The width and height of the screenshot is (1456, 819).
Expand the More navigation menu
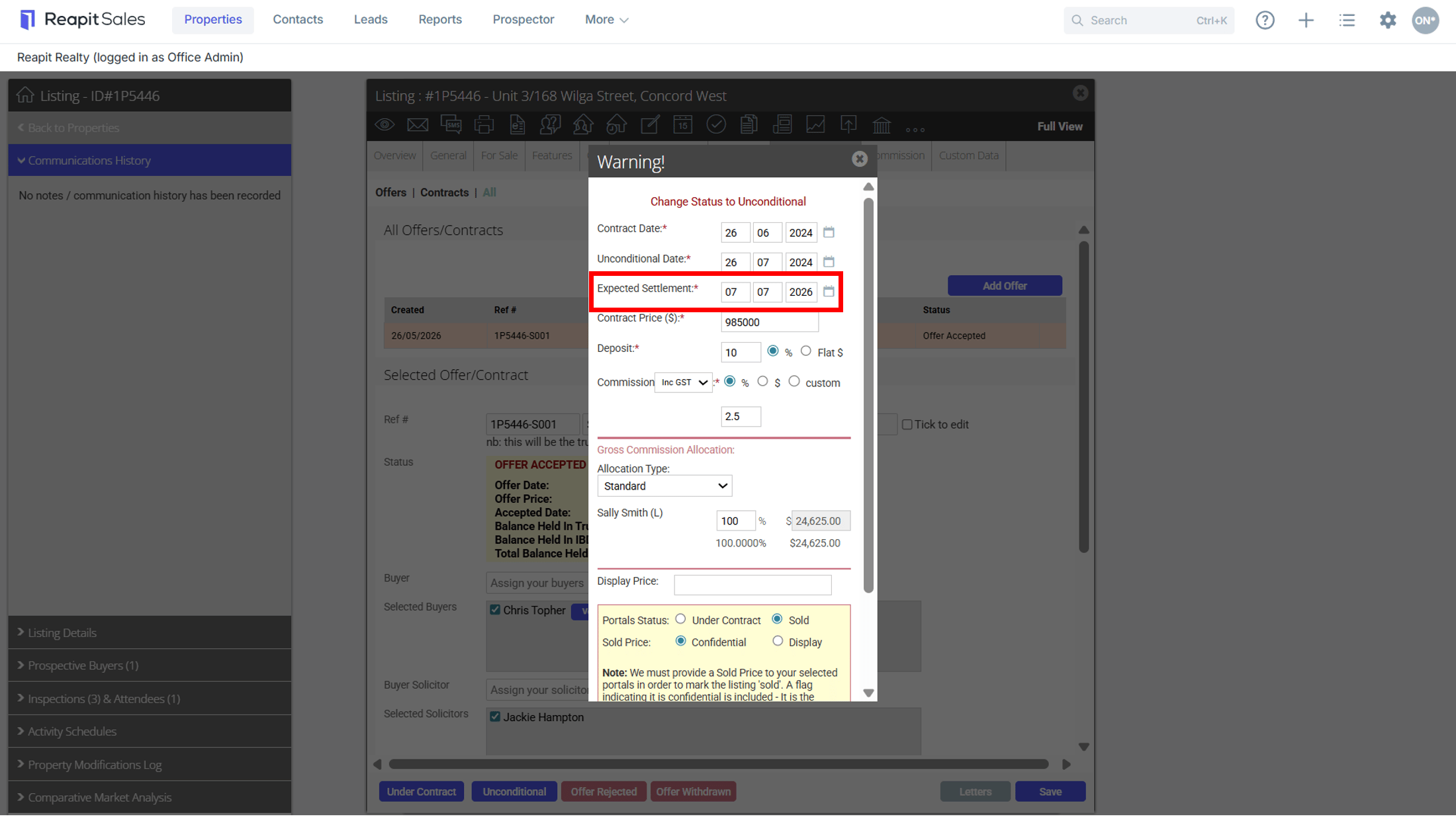coord(606,20)
